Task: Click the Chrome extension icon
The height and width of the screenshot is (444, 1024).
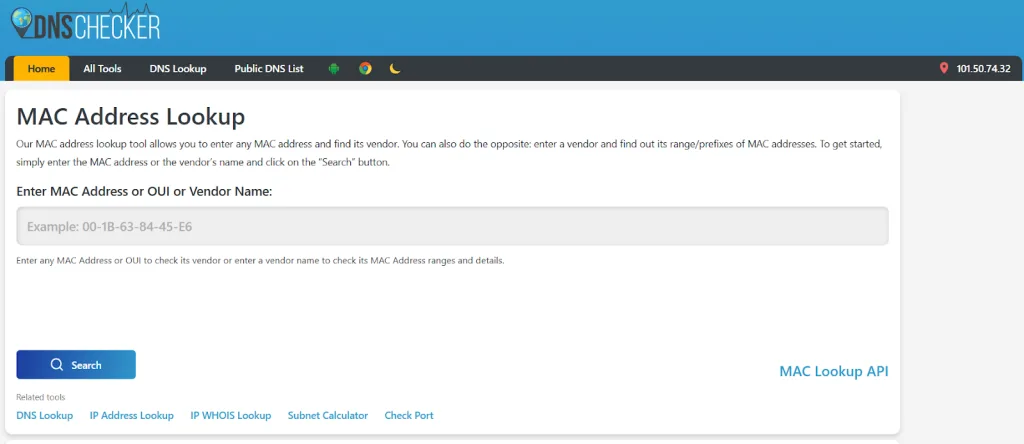Action: point(365,69)
